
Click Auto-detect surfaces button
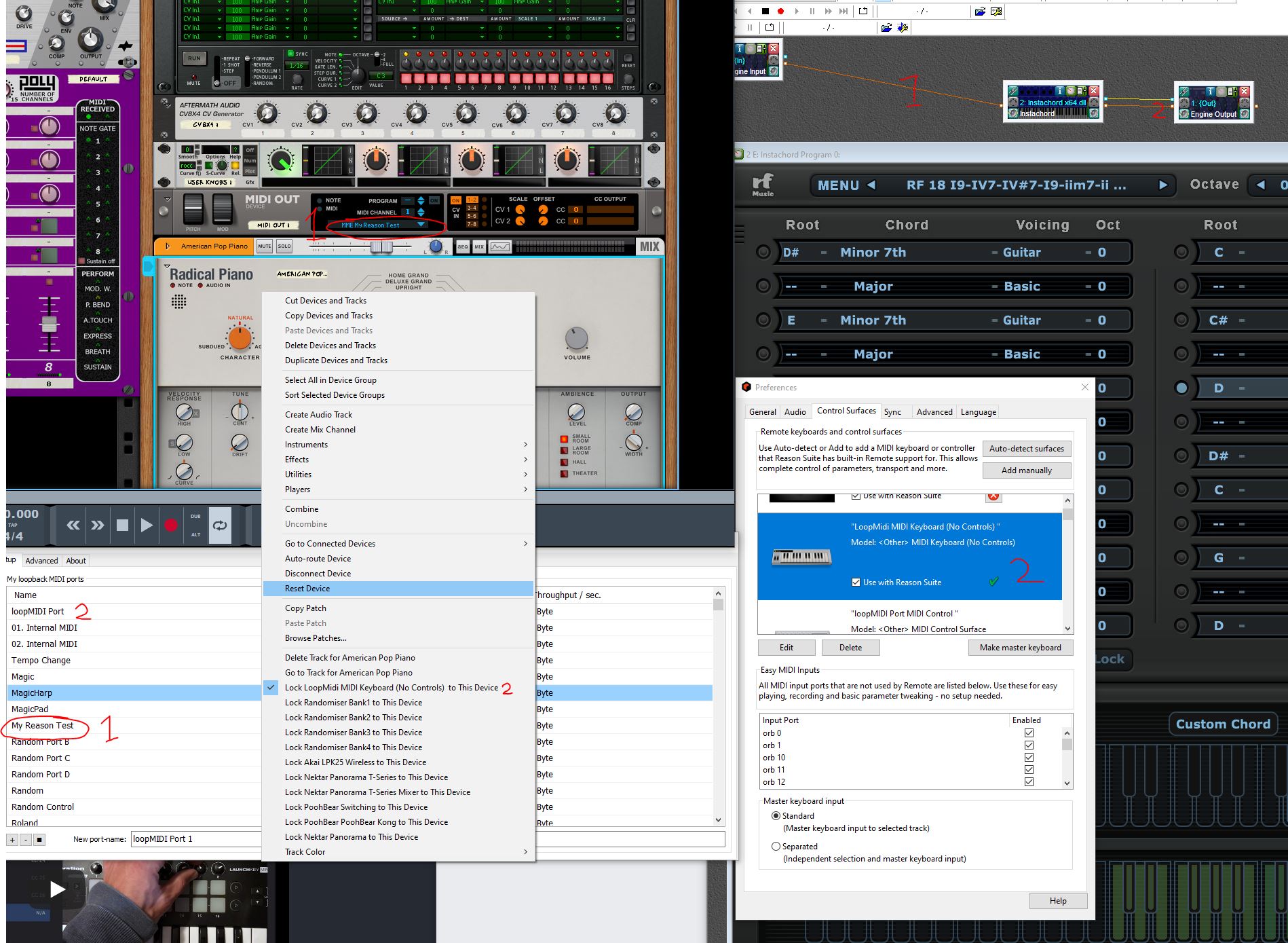[x=1026, y=448]
